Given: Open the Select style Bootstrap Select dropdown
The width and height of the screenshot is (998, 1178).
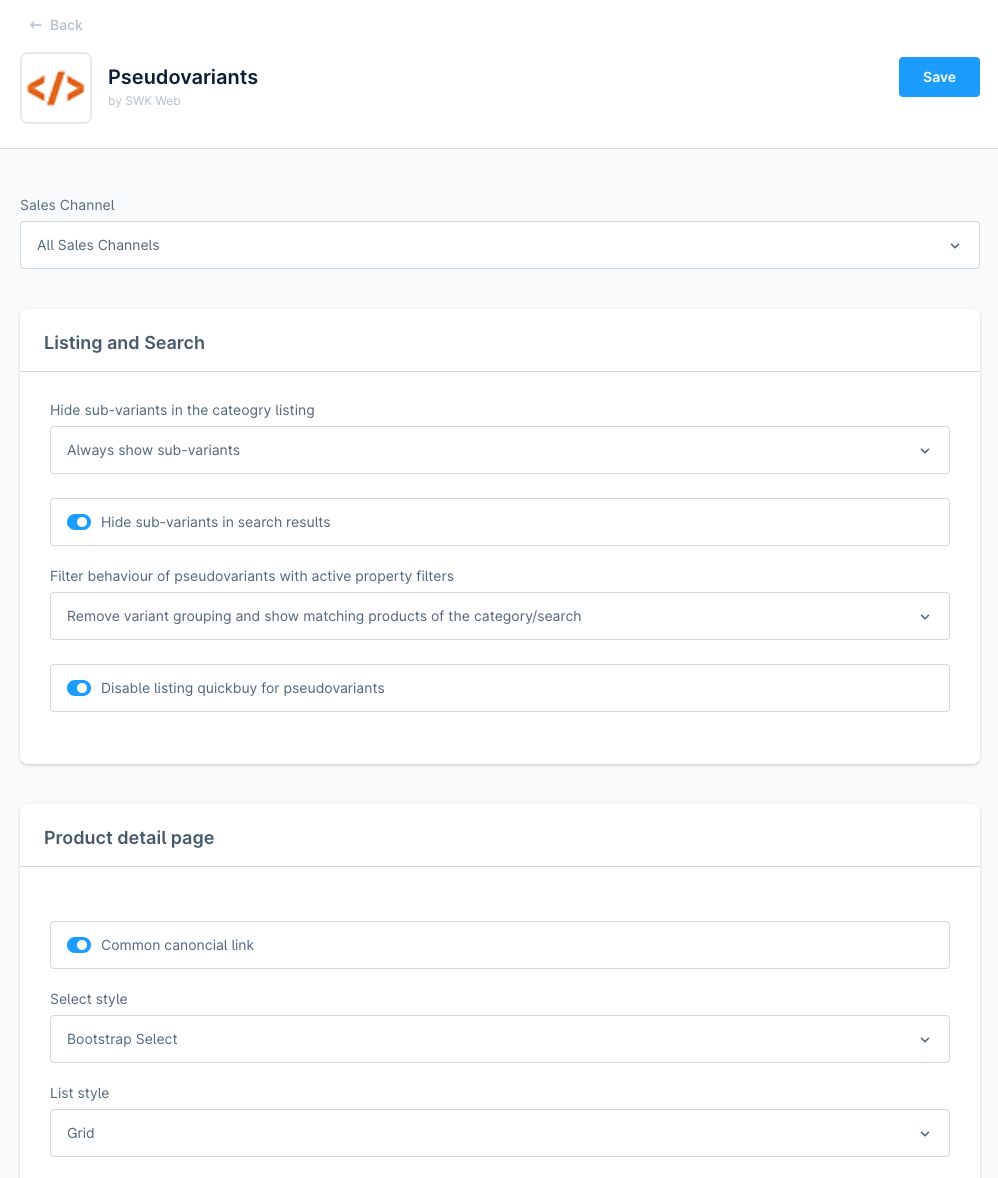Looking at the screenshot, I should click(500, 1039).
